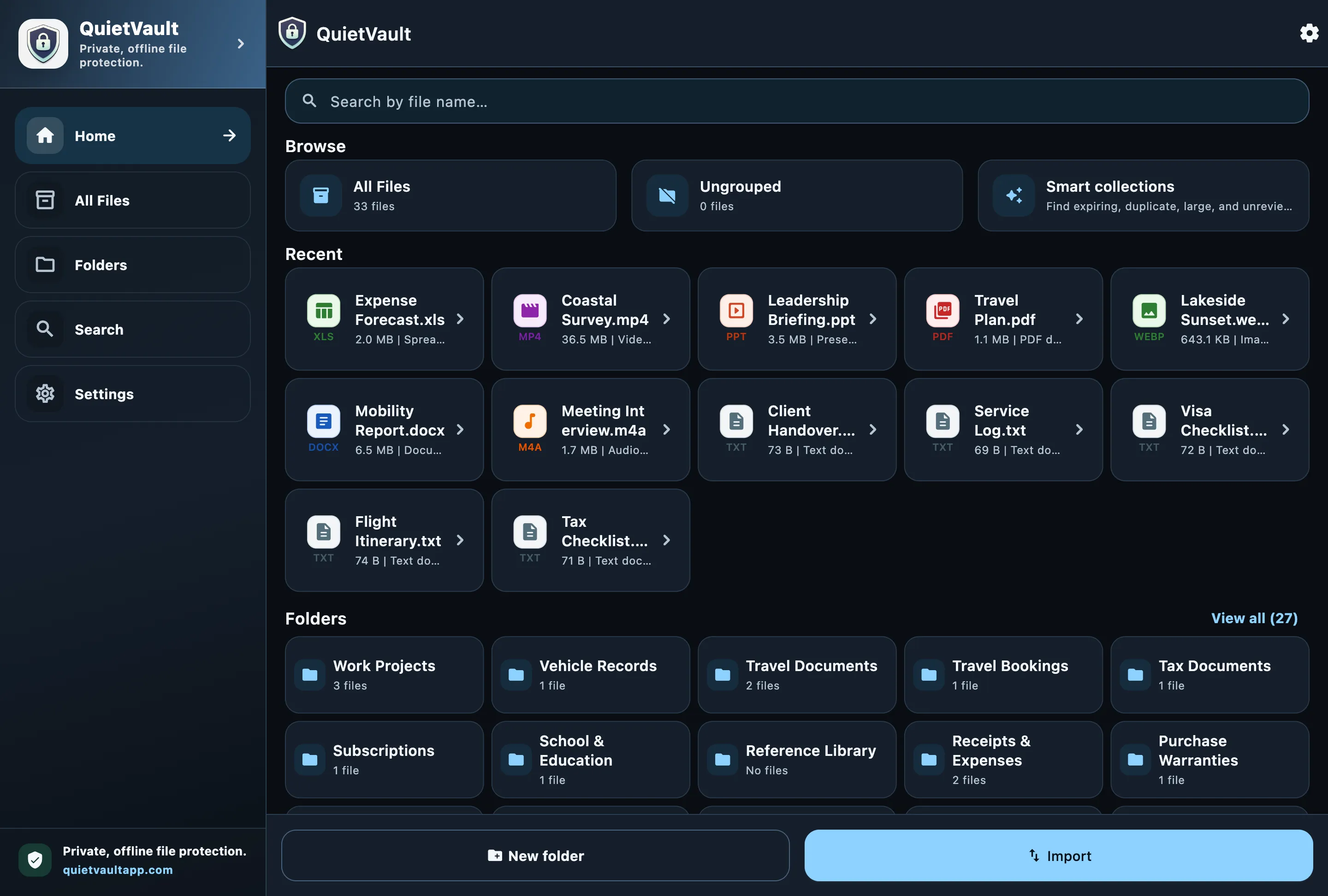1328x896 pixels.
Task: Click View all (27) folders link
Action: (x=1254, y=619)
